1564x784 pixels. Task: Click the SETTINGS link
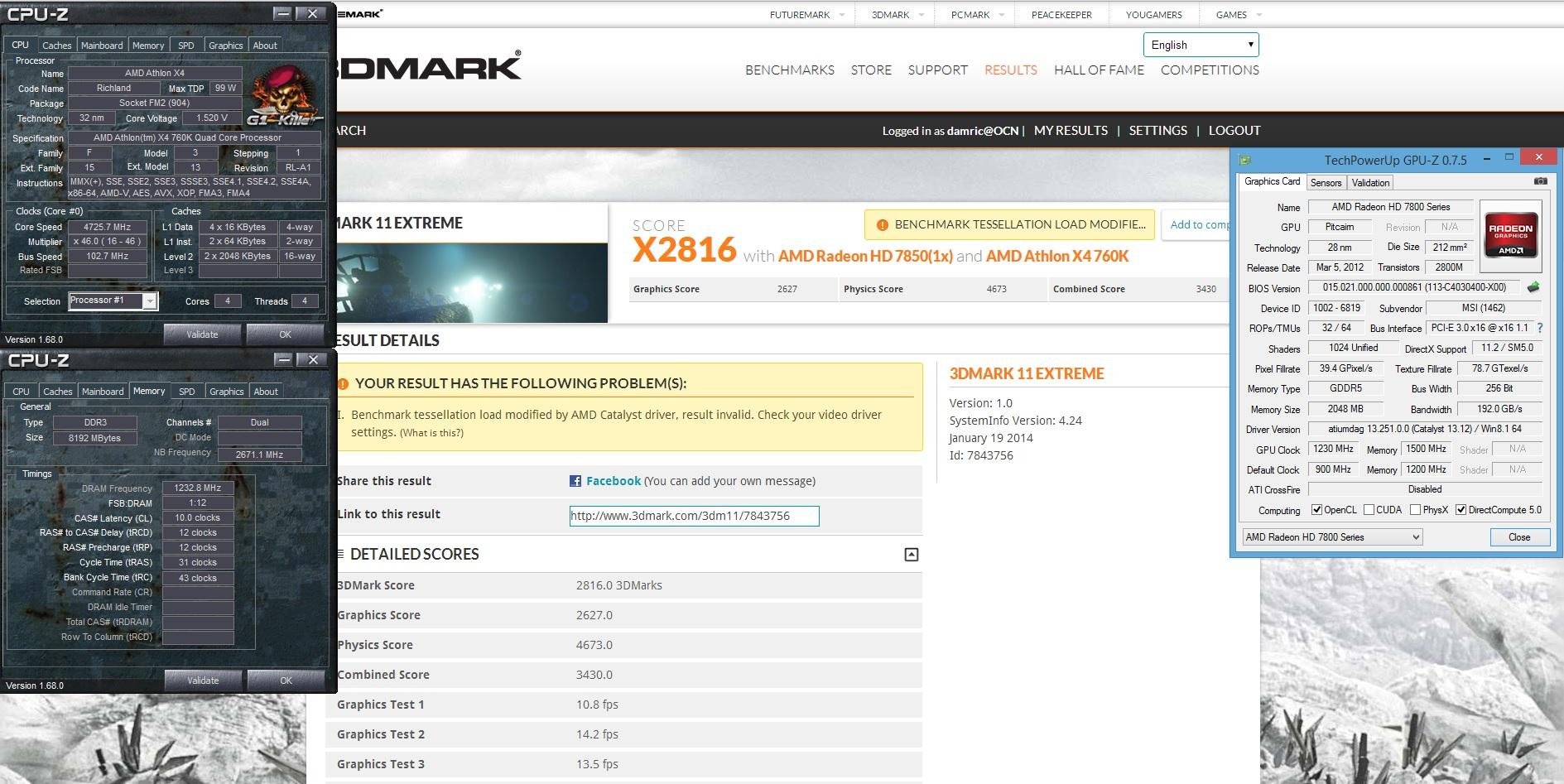click(x=1157, y=130)
